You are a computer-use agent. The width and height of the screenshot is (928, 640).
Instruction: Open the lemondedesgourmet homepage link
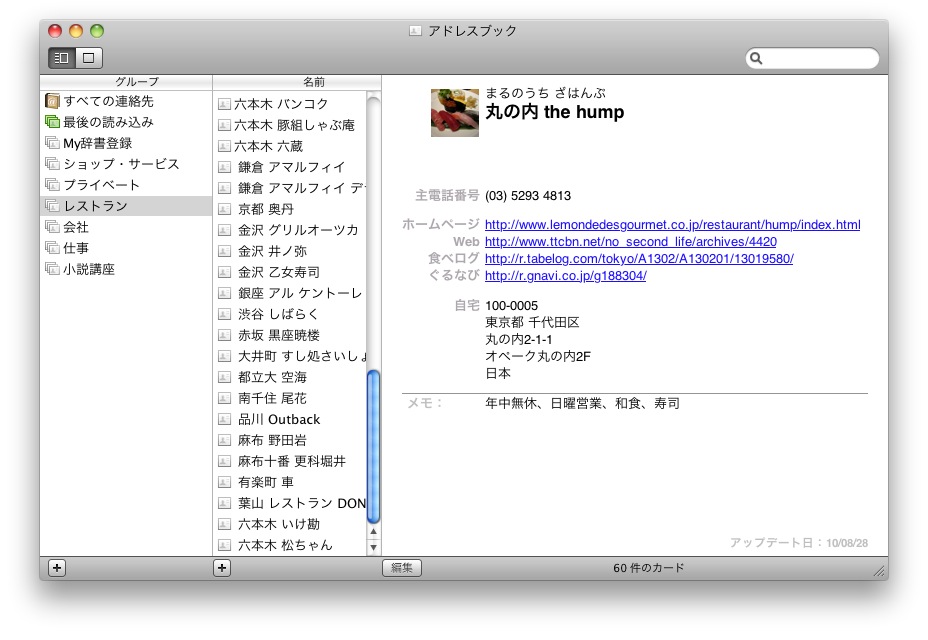672,225
